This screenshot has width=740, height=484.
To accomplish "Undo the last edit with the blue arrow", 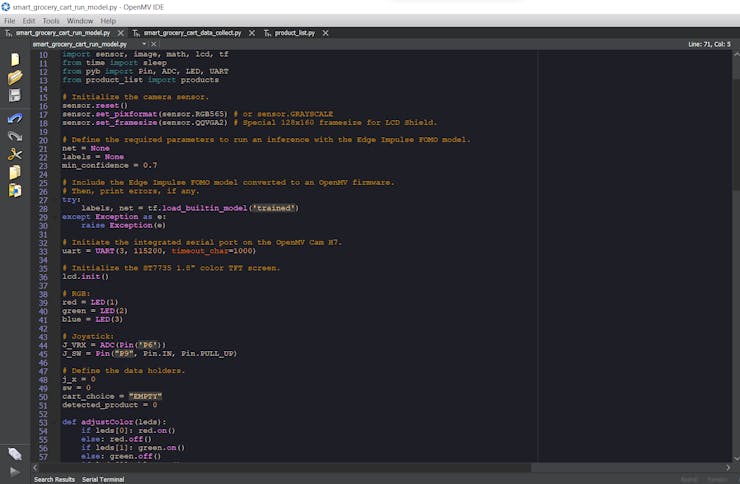I will point(14,118).
